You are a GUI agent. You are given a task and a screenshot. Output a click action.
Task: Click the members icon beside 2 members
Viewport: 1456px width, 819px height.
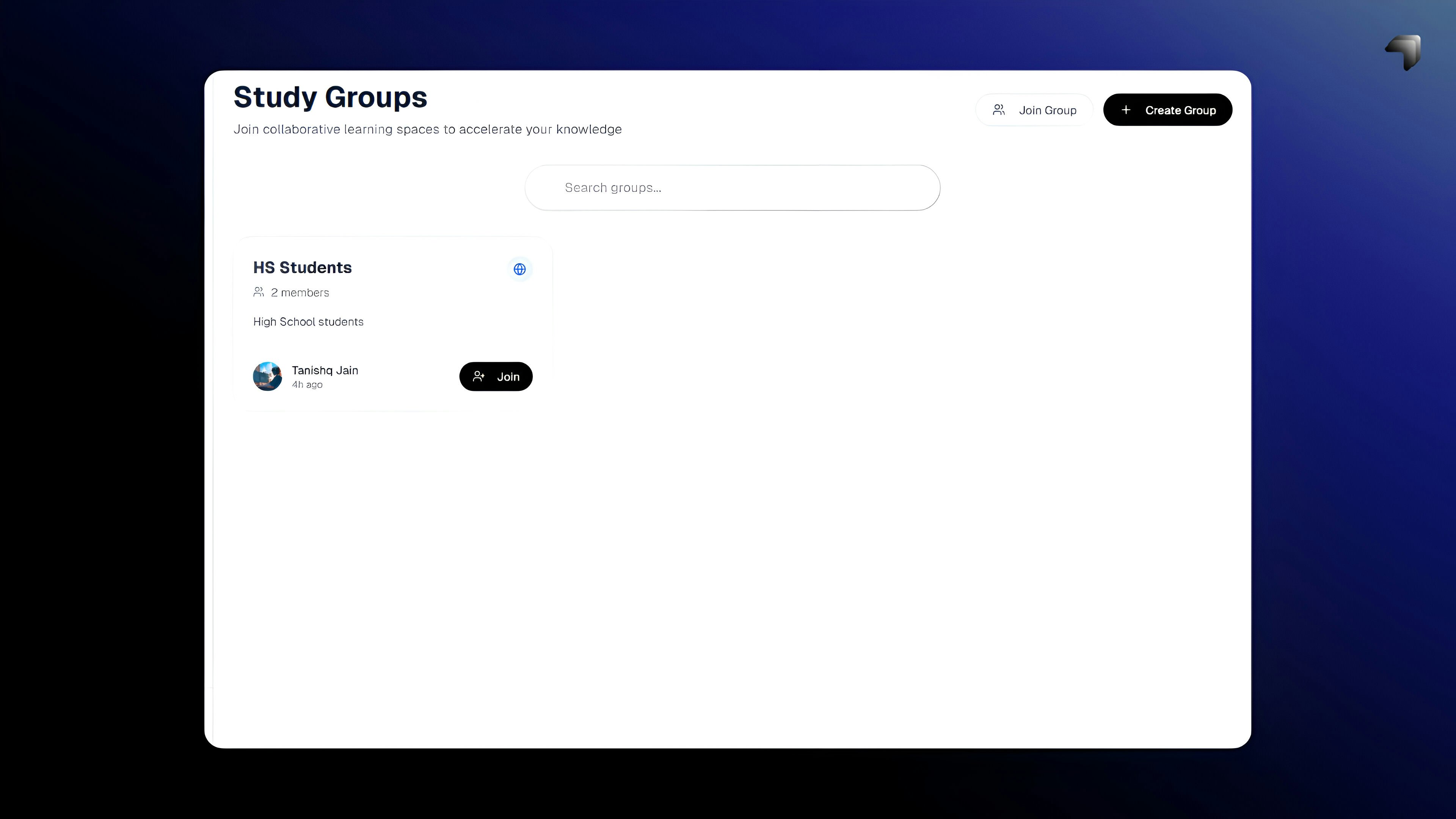click(259, 292)
